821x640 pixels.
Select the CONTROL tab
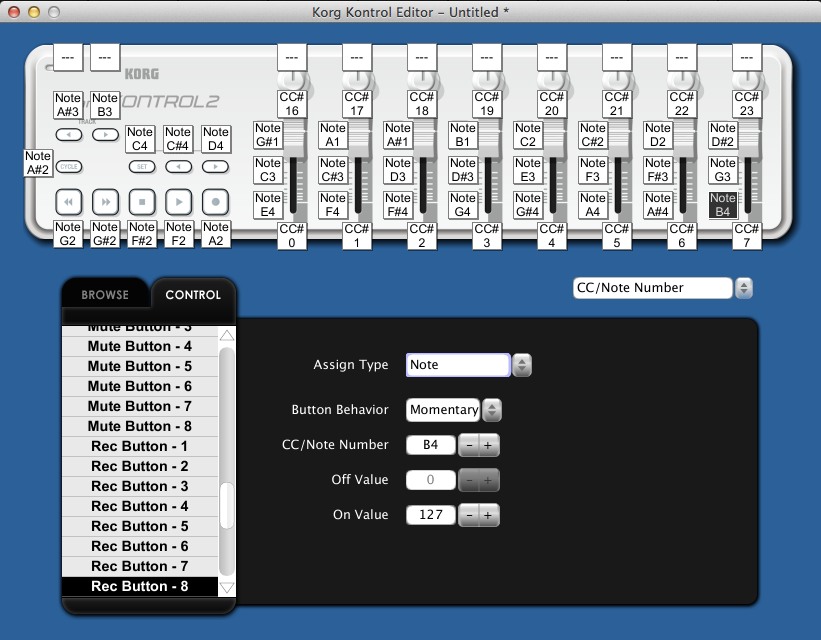[x=193, y=295]
